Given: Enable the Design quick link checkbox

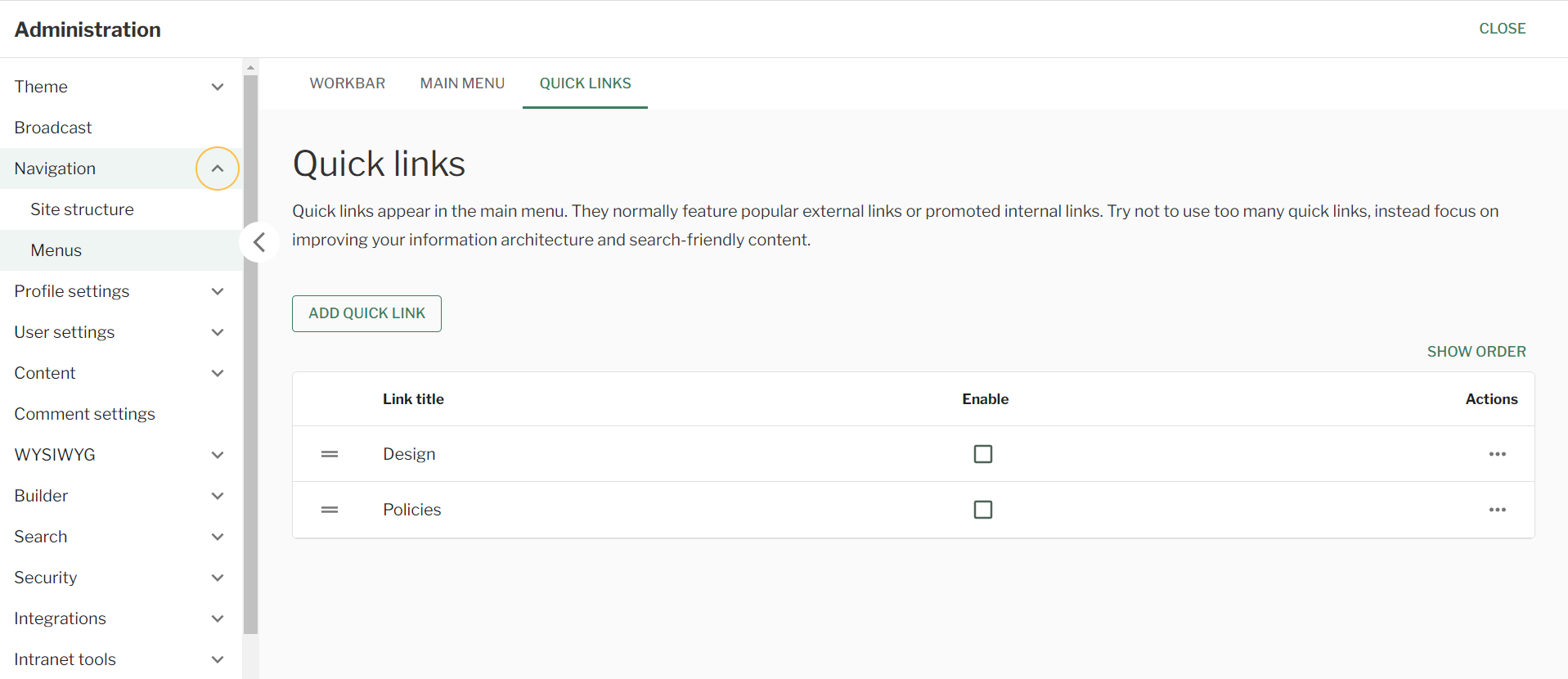Looking at the screenshot, I should 982,454.
